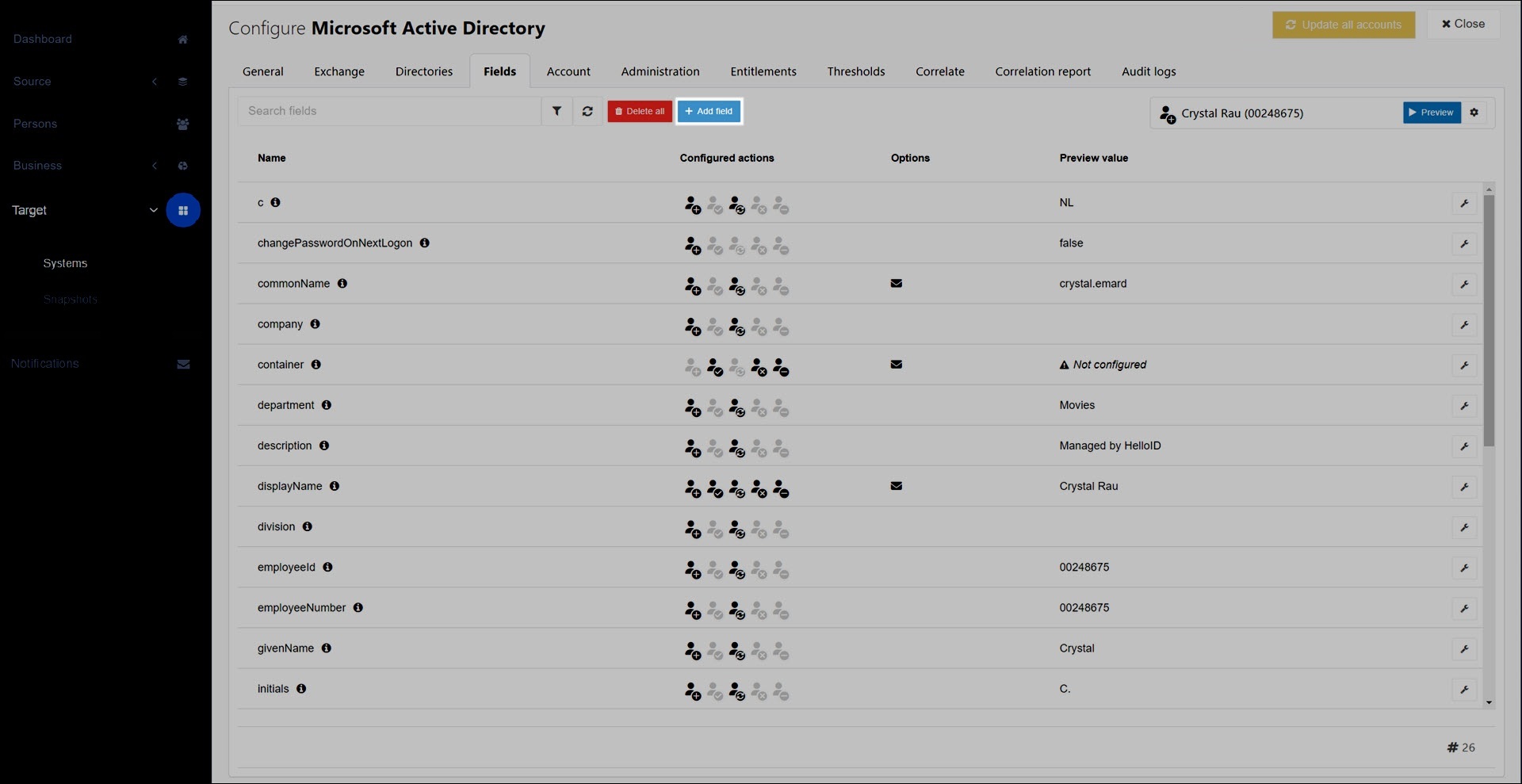Click Notifications envelope icon in sidebar
This screenshot has width=1522, height=784.
(x=183, y=364)
